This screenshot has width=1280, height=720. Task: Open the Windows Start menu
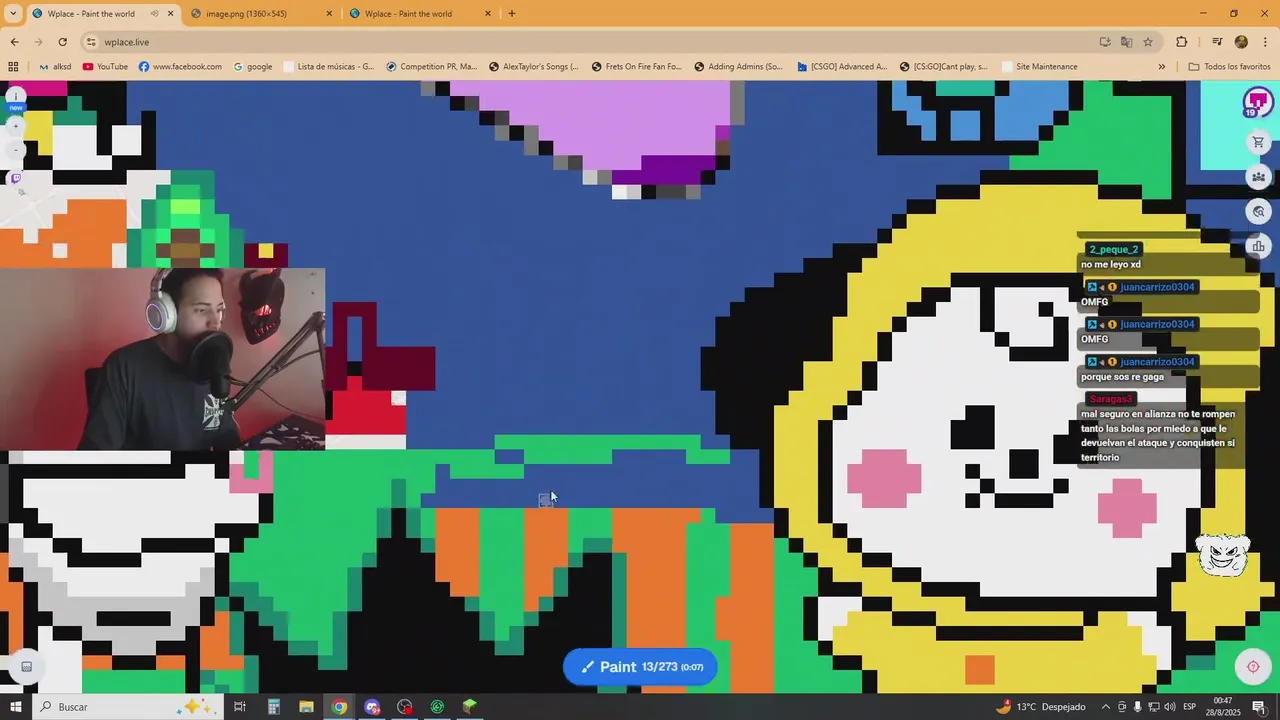coord(15,707)
